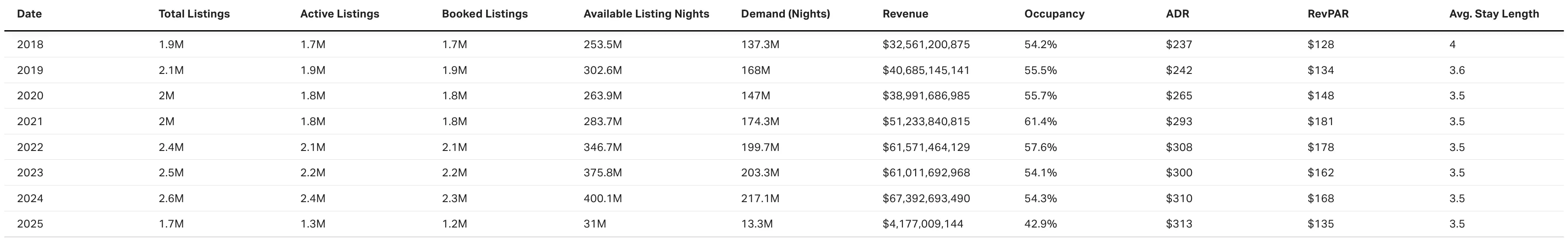Click occupancy value 55.5%
Viewport: 1568px width, 238px height.
pos(1040,70)
